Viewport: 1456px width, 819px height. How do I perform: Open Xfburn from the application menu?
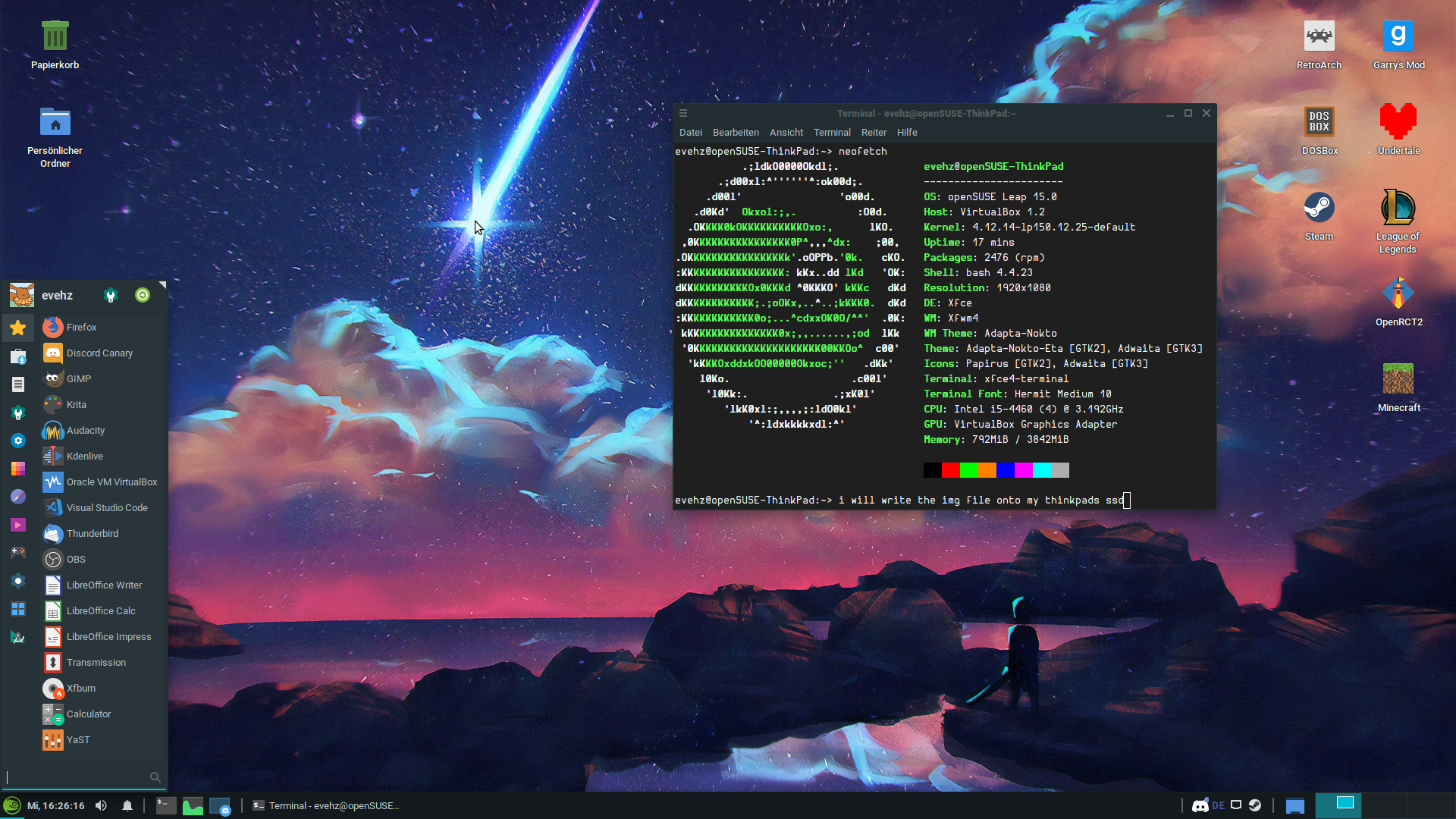pos(102,688)
